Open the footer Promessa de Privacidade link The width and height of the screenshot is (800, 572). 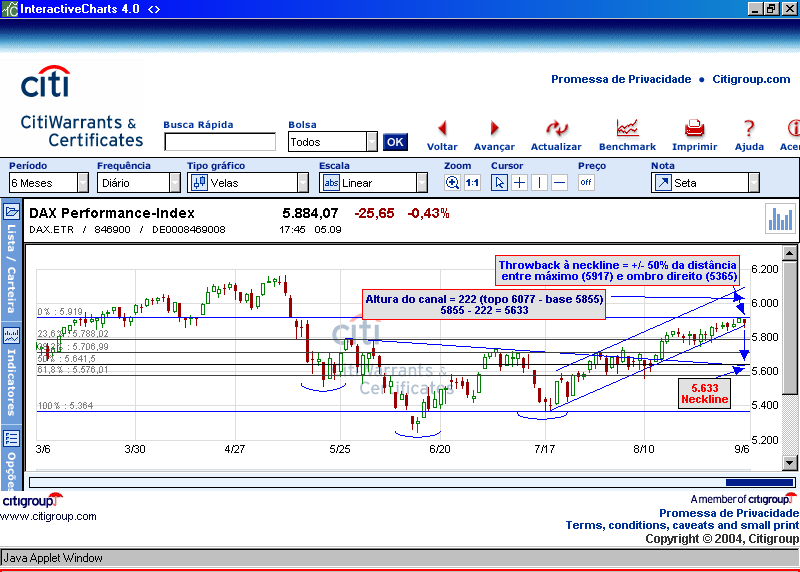(x=729, y=513)
